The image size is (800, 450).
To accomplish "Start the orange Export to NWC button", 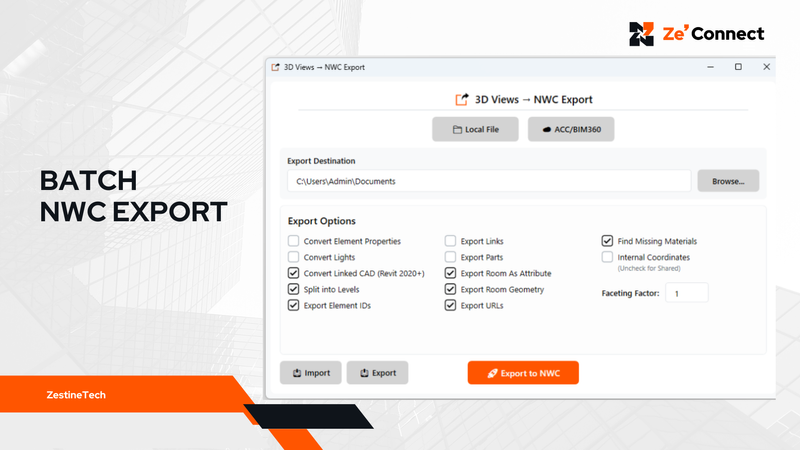I will click(x=523, y=373).
